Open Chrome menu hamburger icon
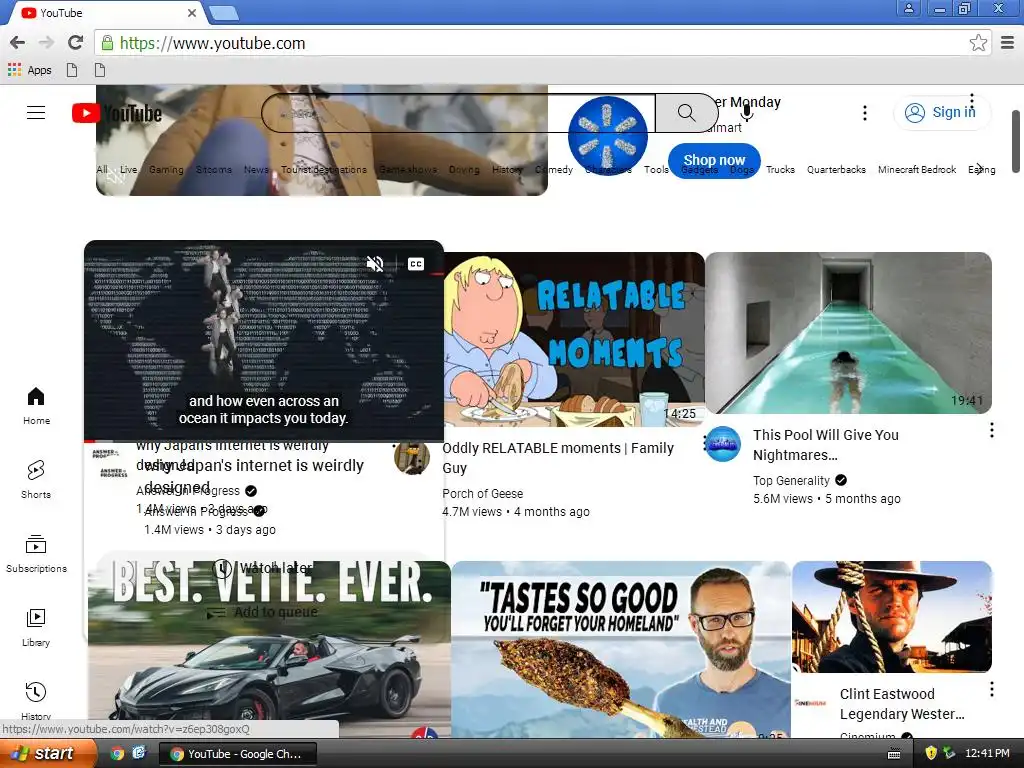 [1008, 43]
